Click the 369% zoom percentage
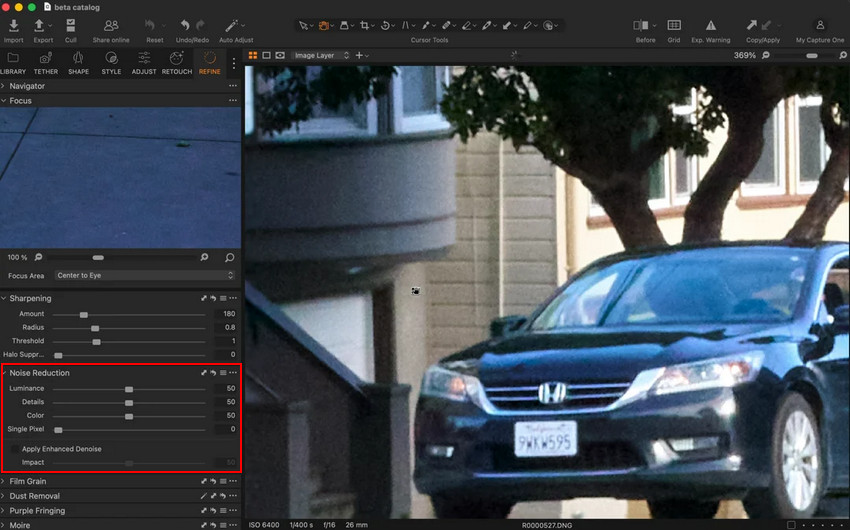 (x=744, y=55)
